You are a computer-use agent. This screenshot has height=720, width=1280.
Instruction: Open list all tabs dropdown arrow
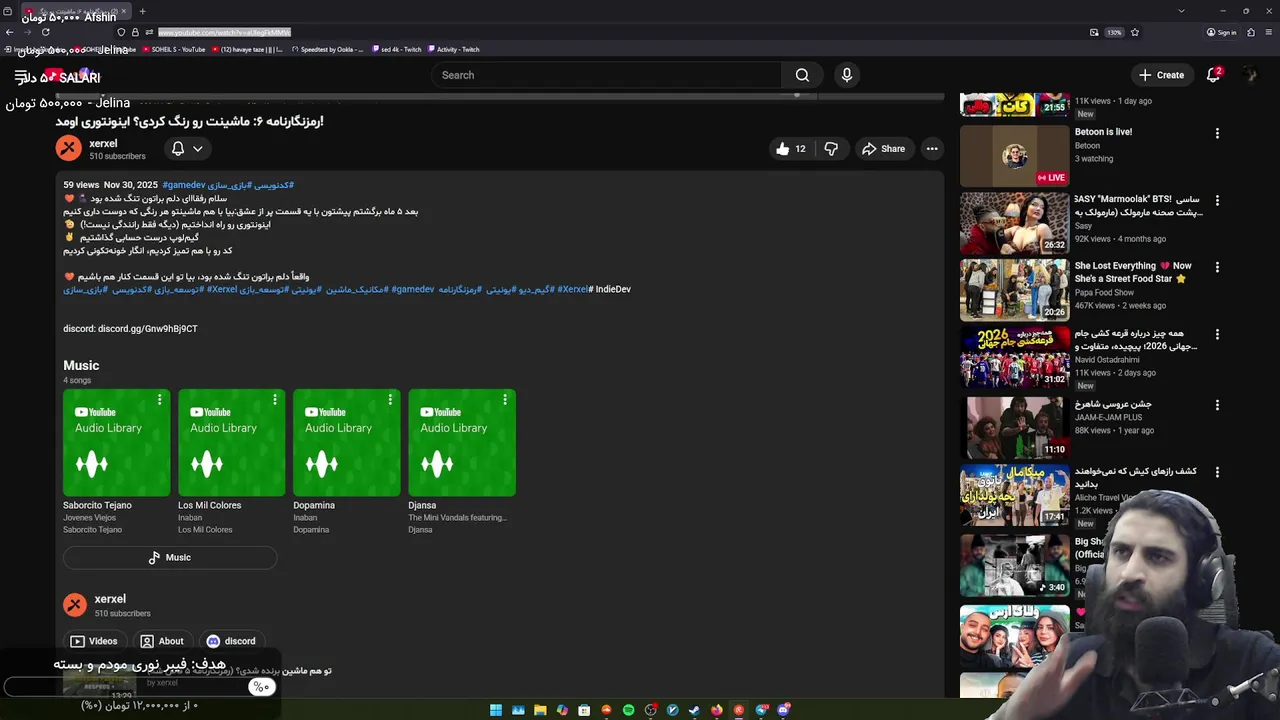click(x=1181, y=11)
